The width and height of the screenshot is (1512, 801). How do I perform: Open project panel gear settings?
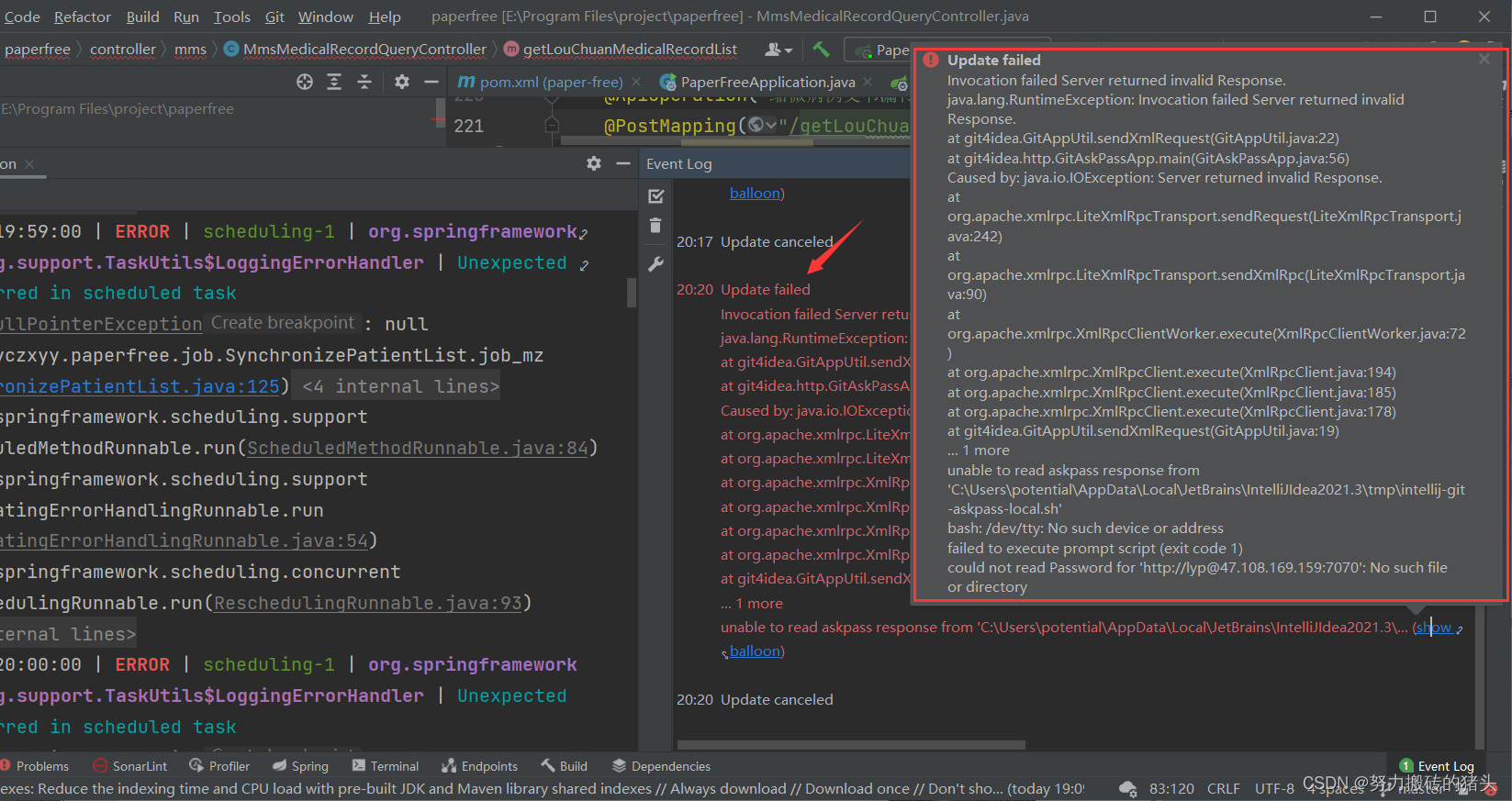[402, 82]
